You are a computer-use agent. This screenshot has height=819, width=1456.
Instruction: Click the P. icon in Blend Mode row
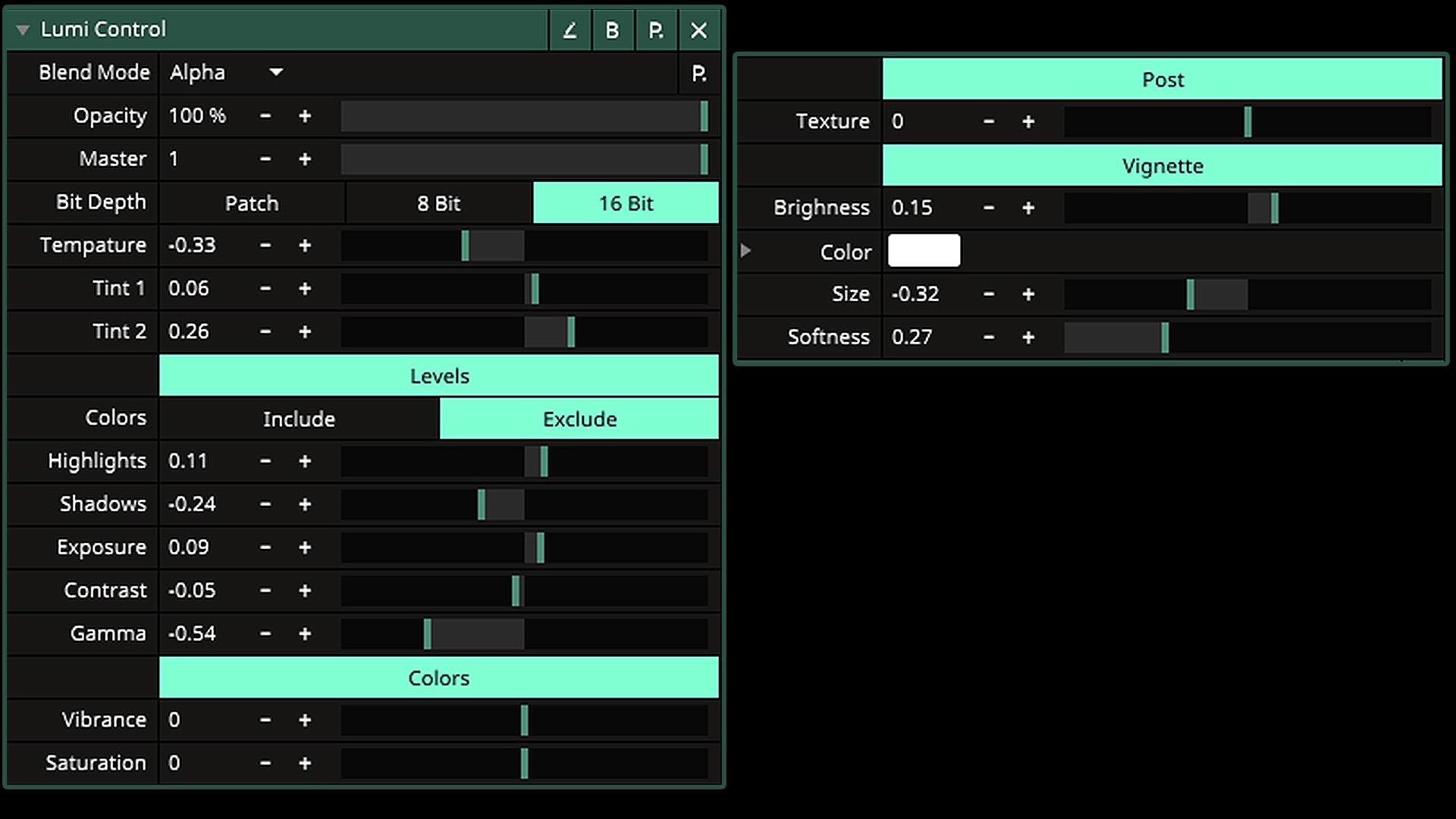(x=699, y=74)
